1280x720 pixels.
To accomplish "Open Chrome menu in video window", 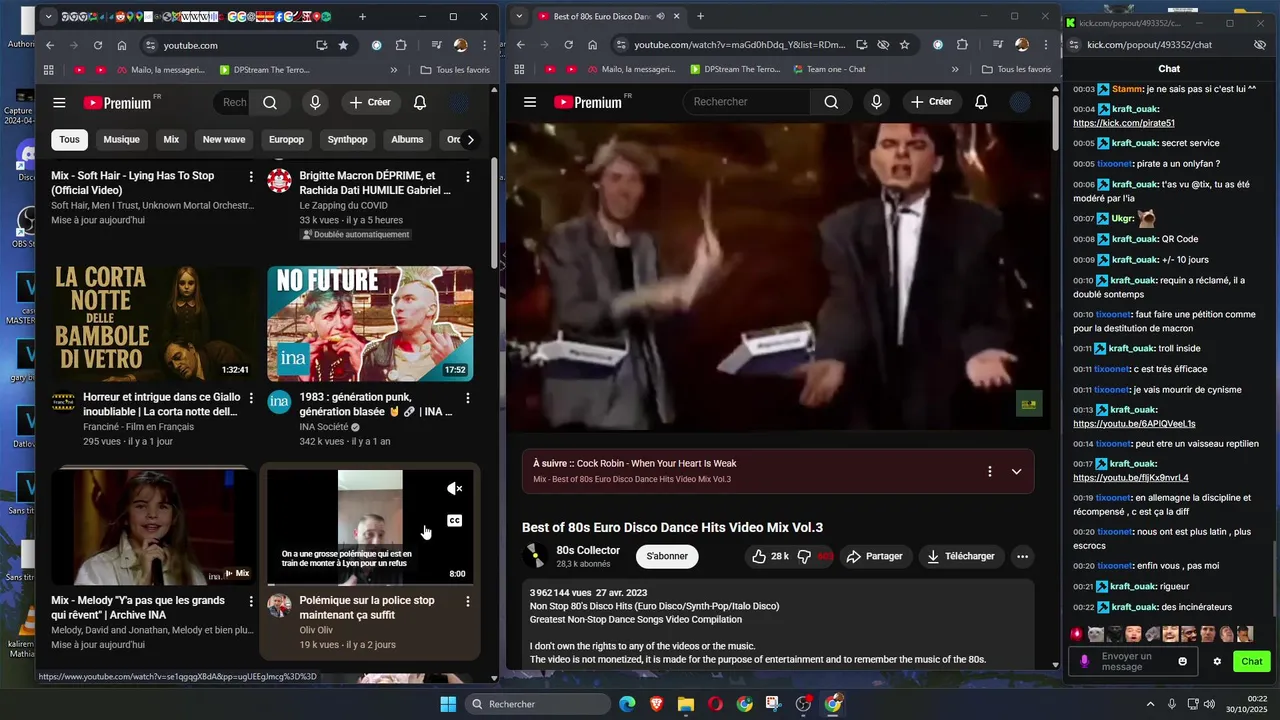I will (1046, 45).
